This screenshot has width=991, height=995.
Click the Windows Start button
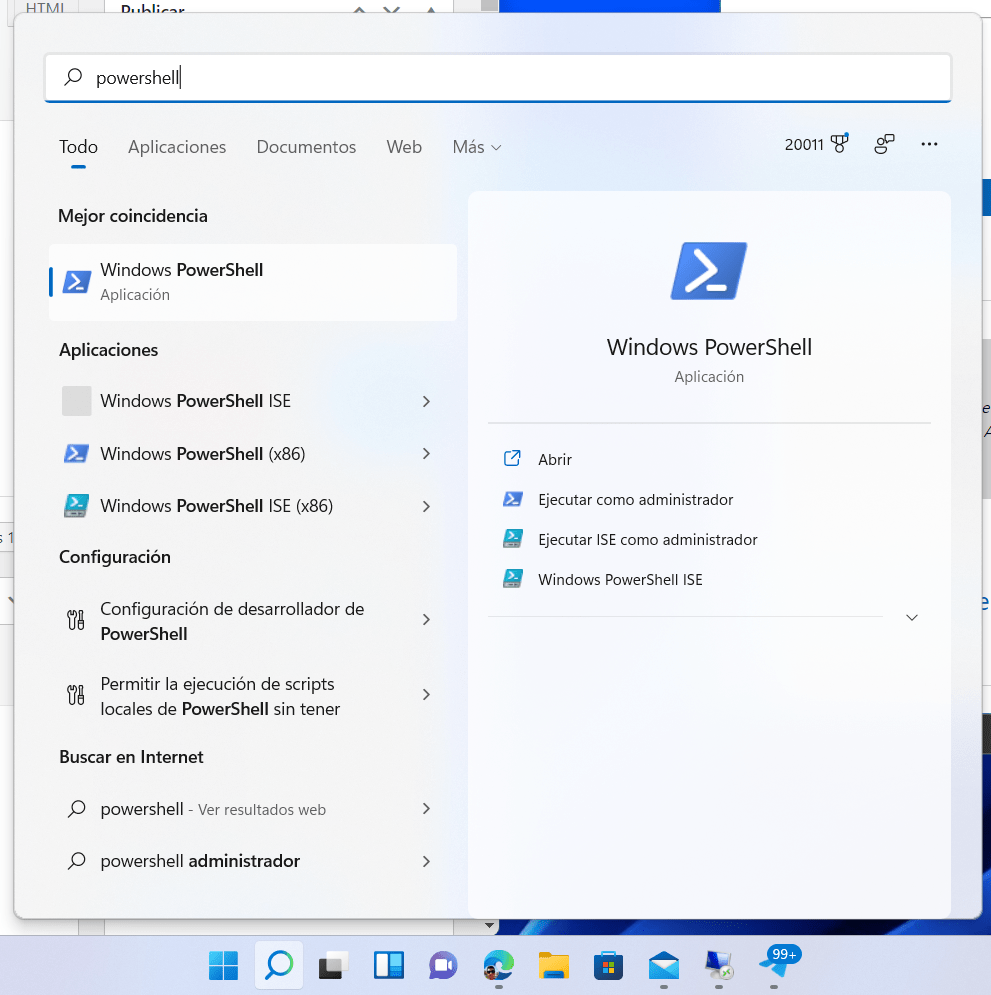point(224,965)
